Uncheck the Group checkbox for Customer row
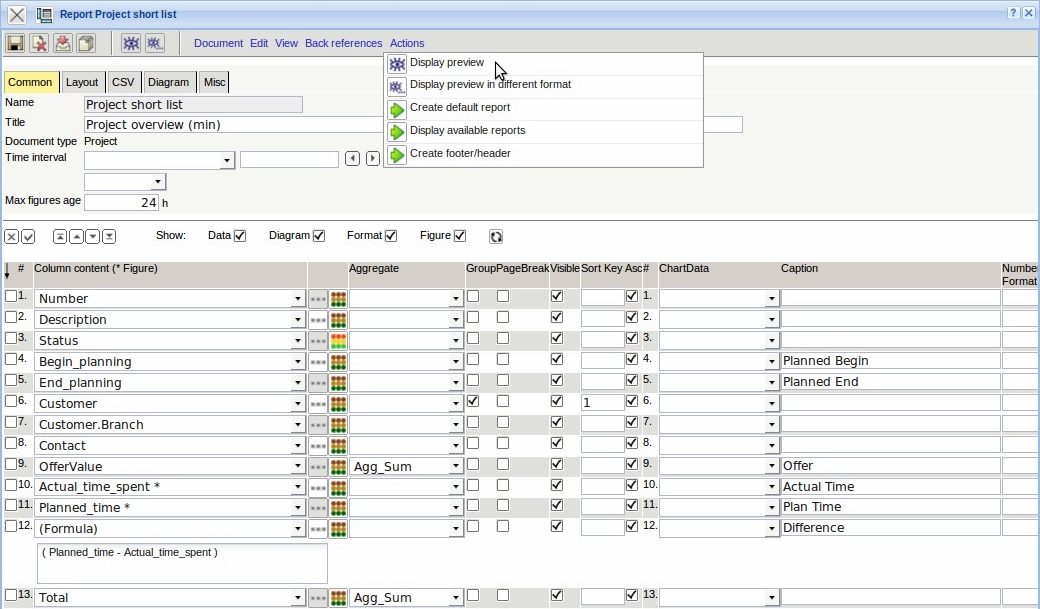 click(x=473, y=402)
